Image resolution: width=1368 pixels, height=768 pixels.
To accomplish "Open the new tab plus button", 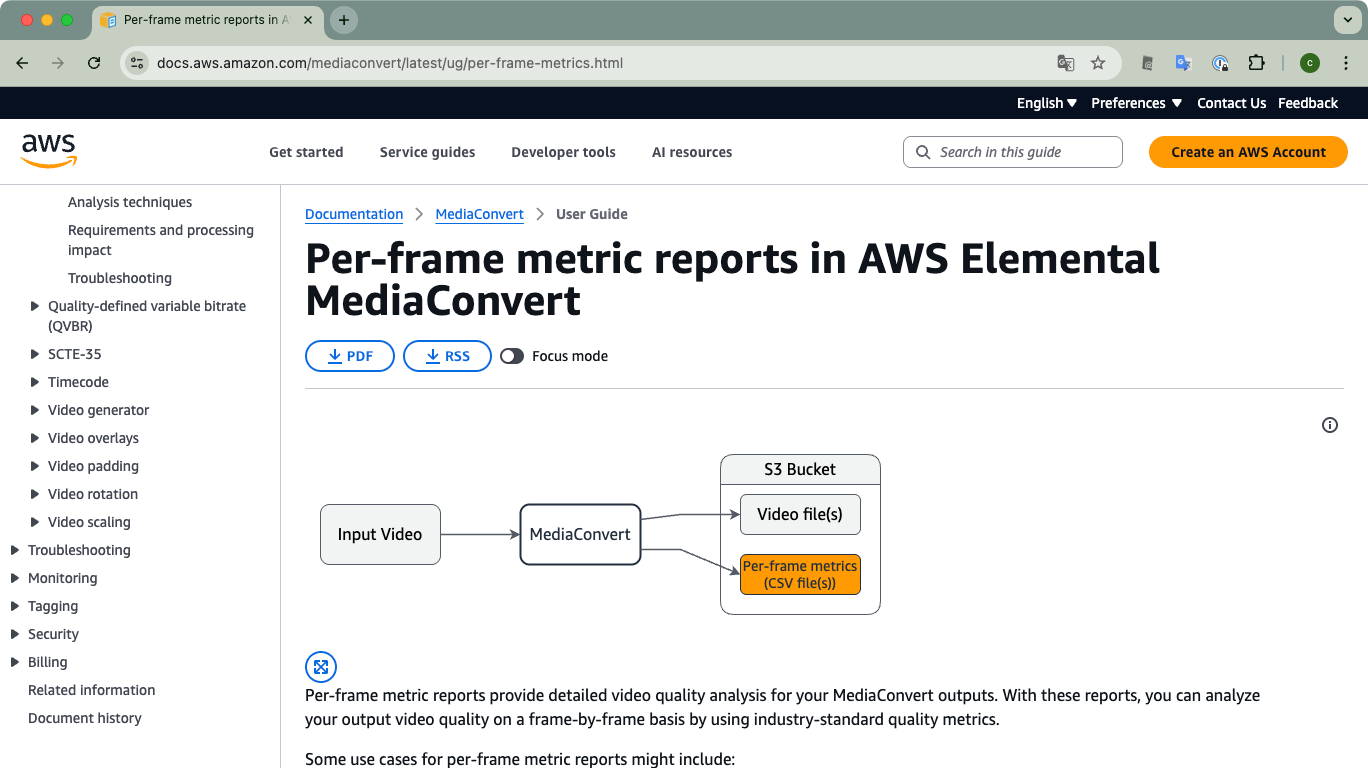I will pyautogui.click(x=344, y=20).
